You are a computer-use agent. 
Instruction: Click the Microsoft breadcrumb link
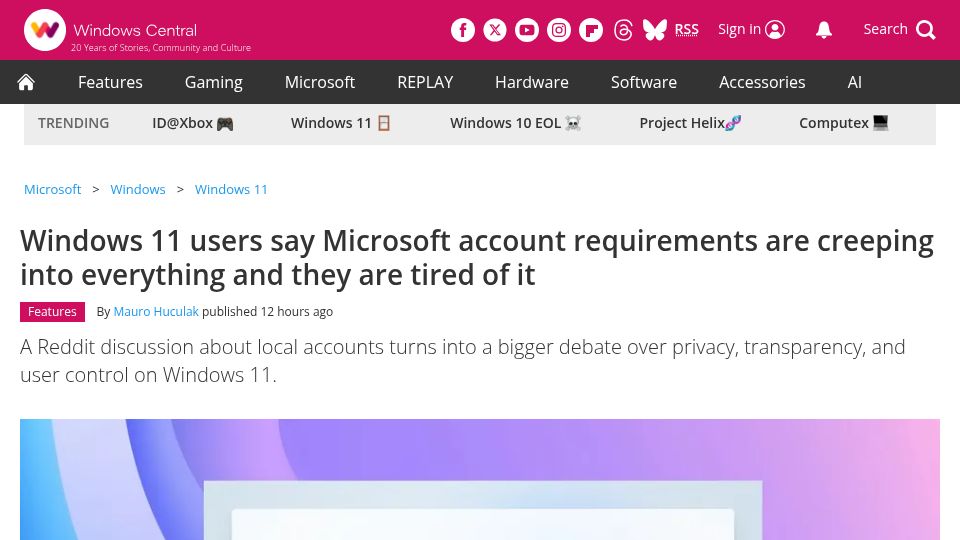(x=53, y=189)
